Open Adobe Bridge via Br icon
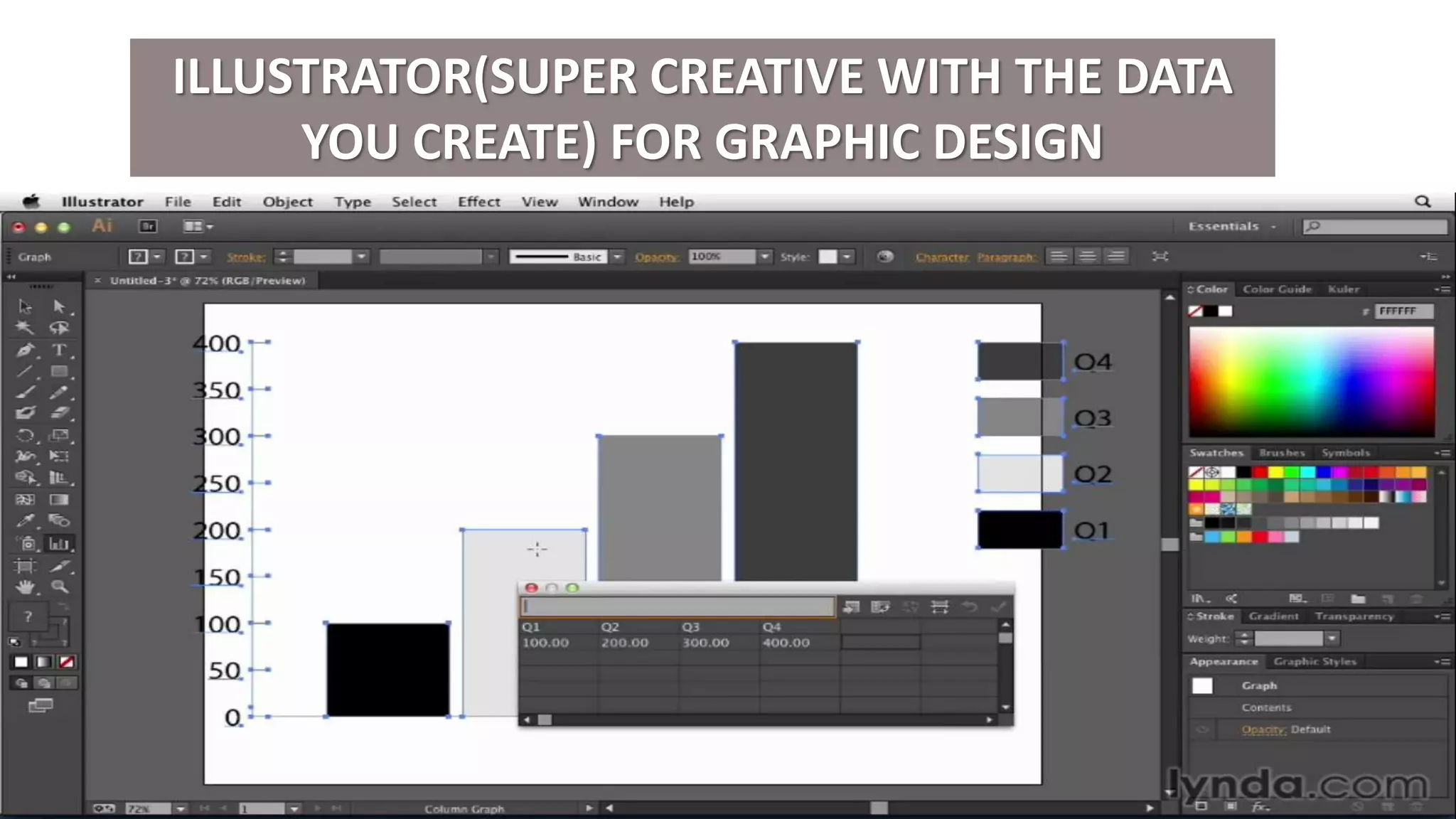Viewport: 1456px width, 819px height. [148, 226]
